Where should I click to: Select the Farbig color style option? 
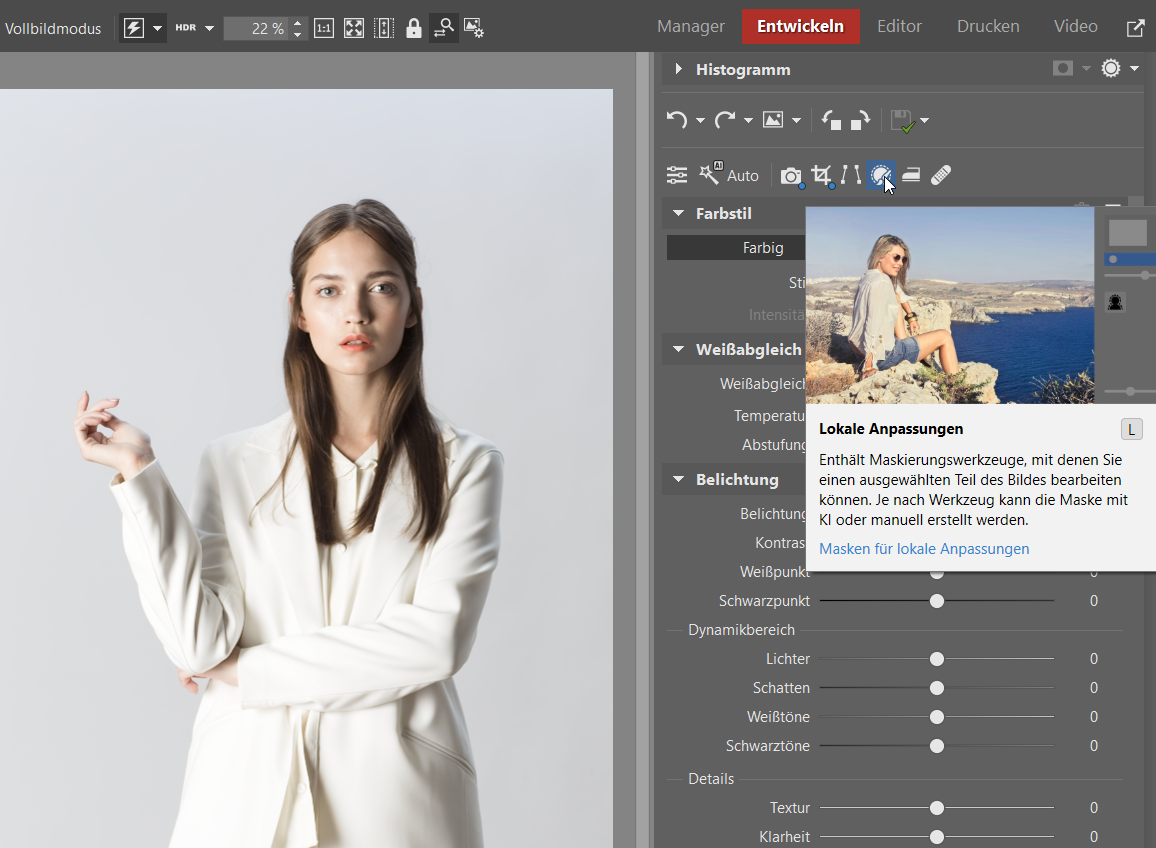(762, 248)
